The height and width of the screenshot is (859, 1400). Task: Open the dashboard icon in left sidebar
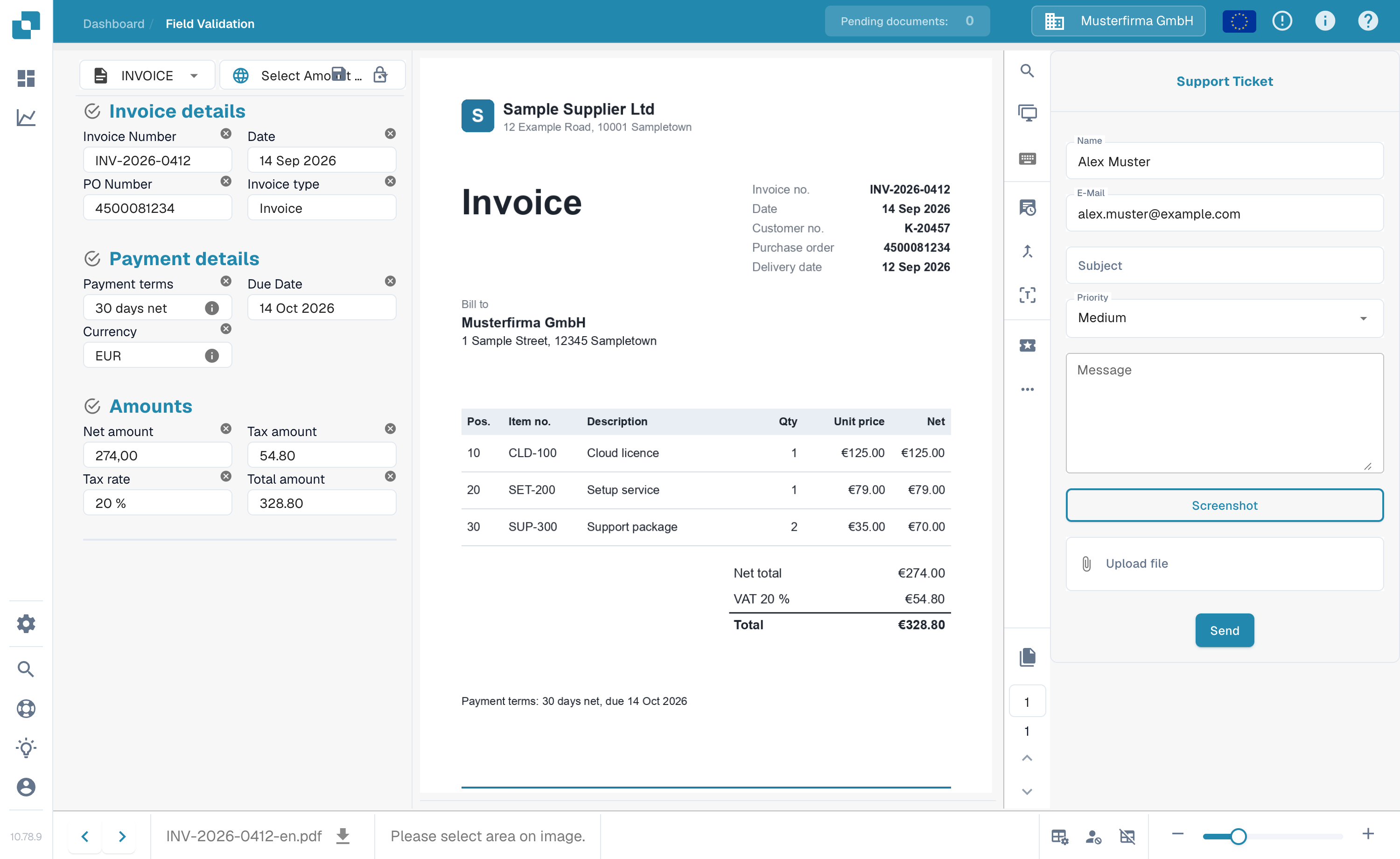(26, 78)
